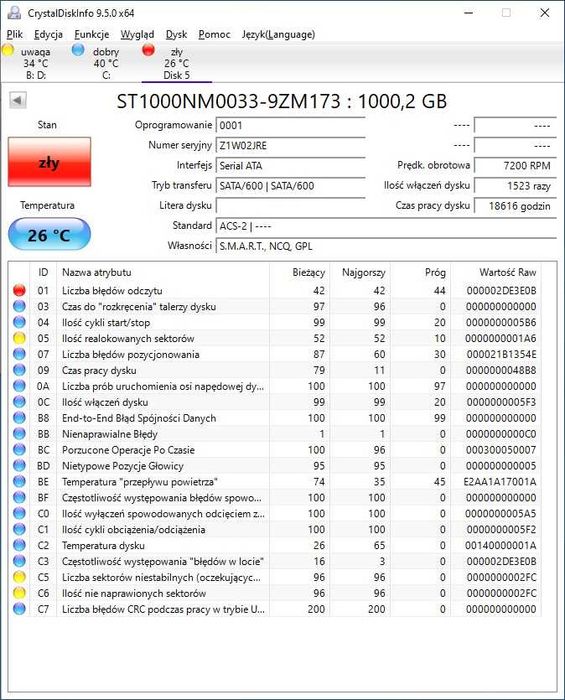Click the blue icon of attribute 0A
Screen dimensions: 565x700
tap(19, 386)
